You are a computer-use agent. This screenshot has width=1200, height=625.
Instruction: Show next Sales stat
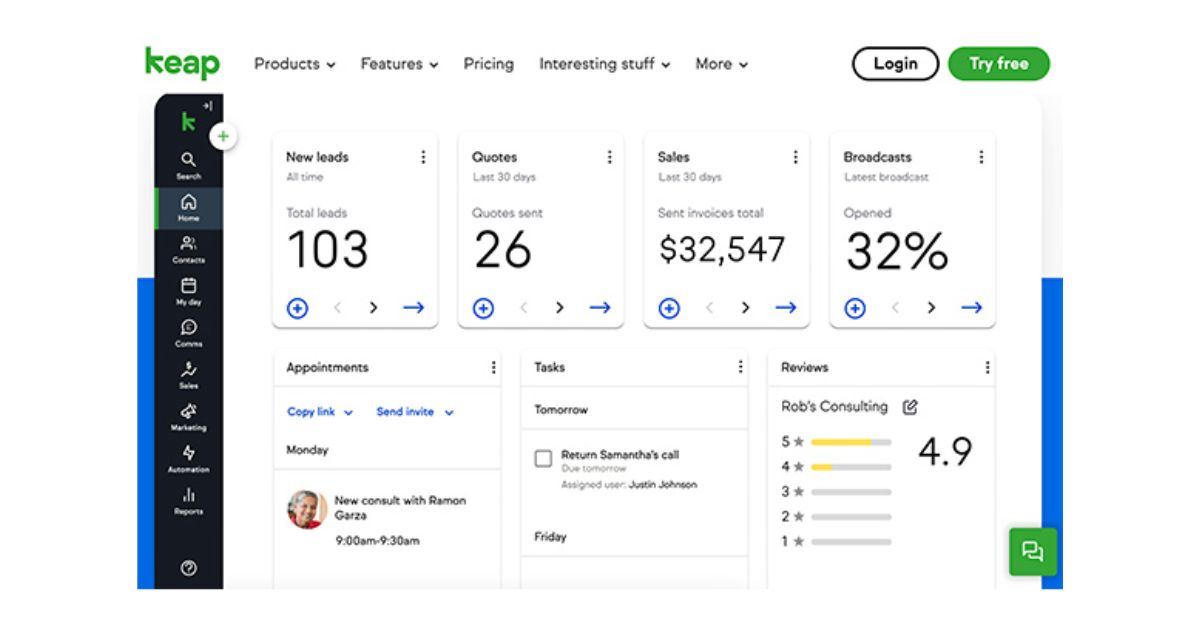pos(745,308)
